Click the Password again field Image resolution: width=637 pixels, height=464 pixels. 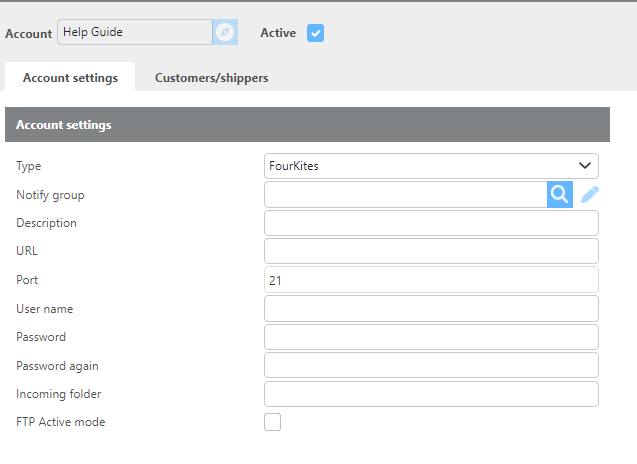(431, 365)
